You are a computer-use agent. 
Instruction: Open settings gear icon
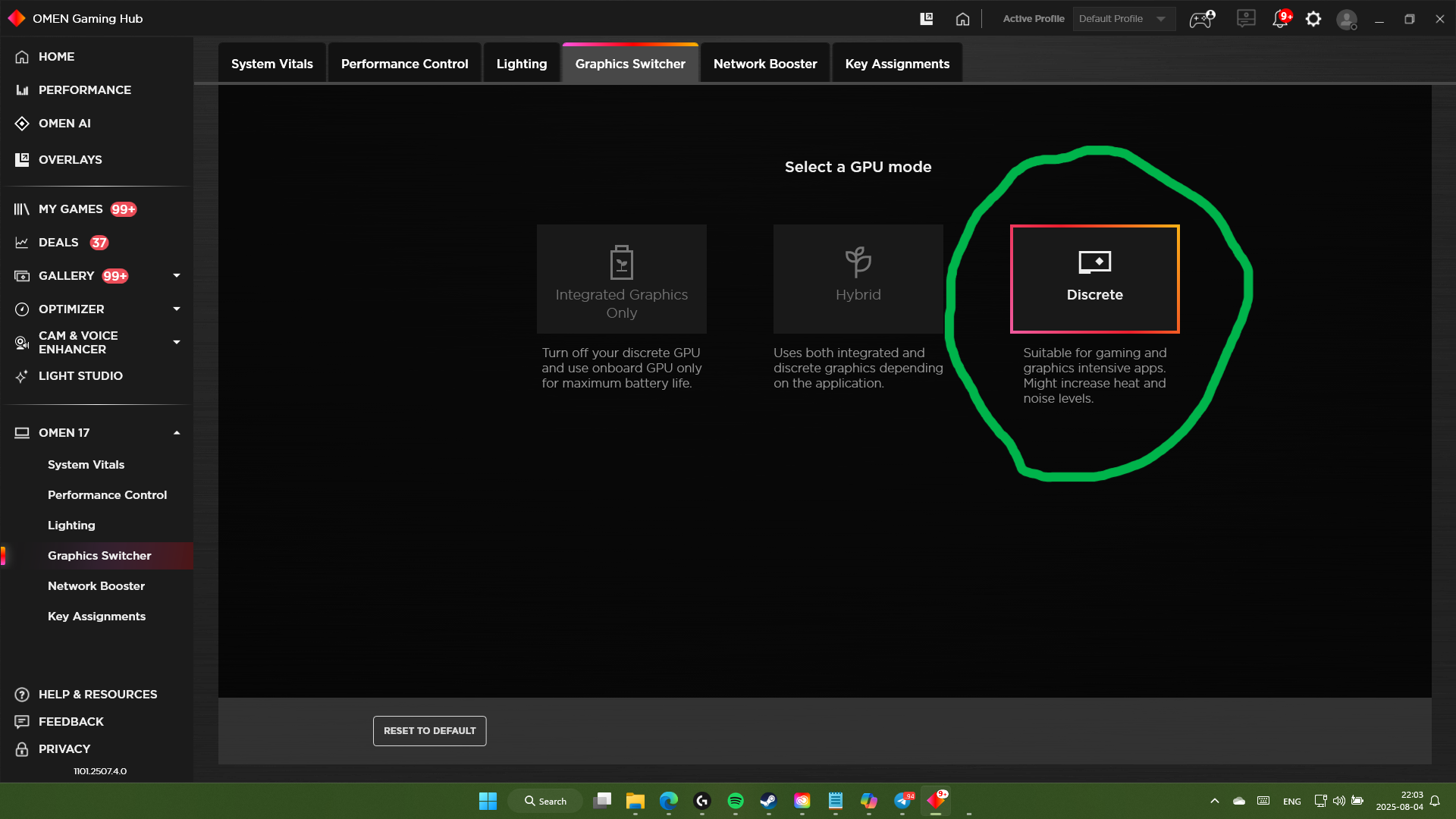coord(1313,19)
